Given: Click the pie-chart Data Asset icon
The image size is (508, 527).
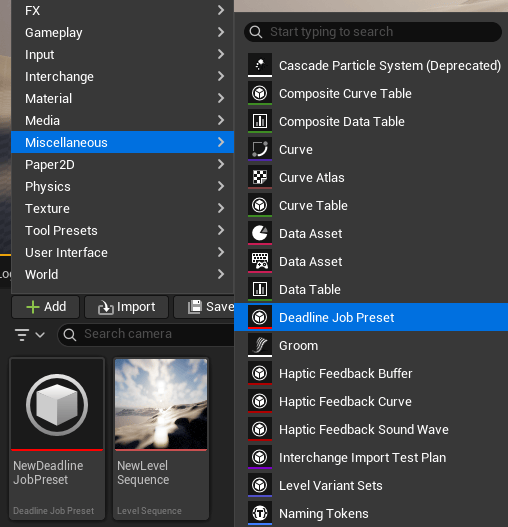Looking at the screenshot, I should click(260, 233).
